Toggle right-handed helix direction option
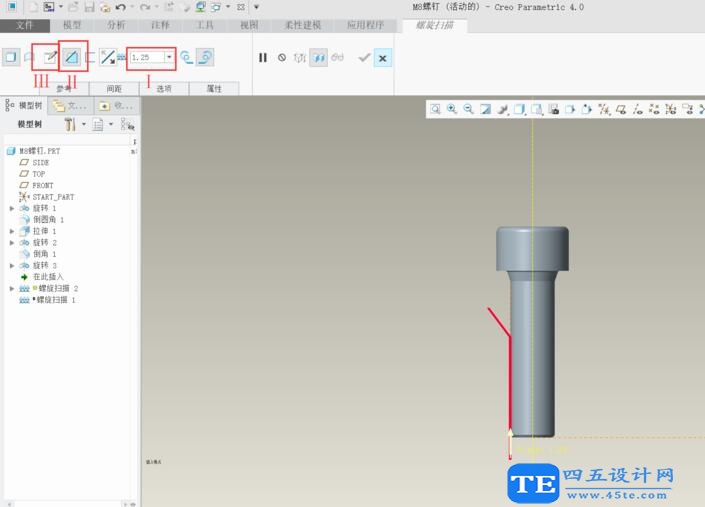This screenshot has width=705, height=507. (205, 58)
